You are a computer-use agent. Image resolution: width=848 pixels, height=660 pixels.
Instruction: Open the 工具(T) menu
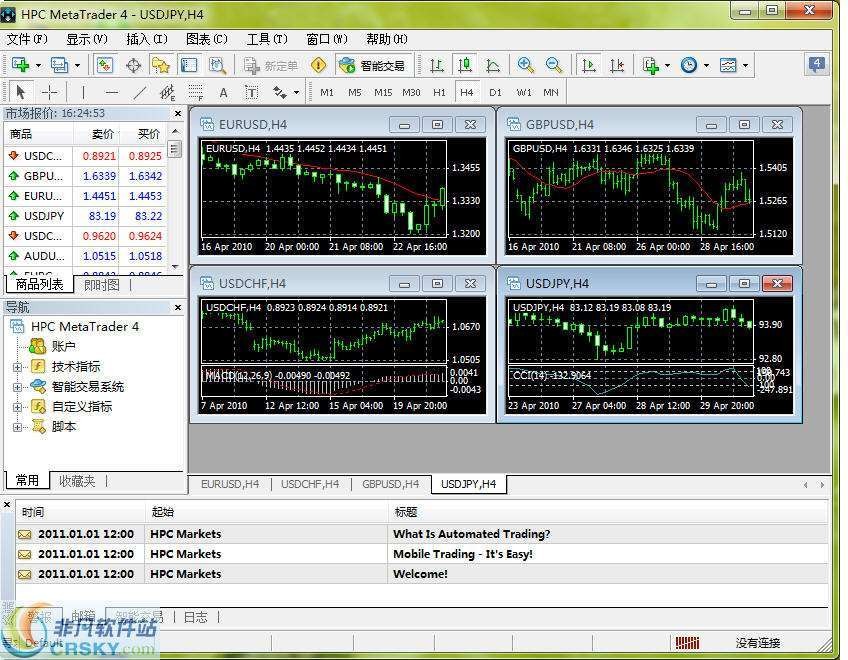[267, 39]
